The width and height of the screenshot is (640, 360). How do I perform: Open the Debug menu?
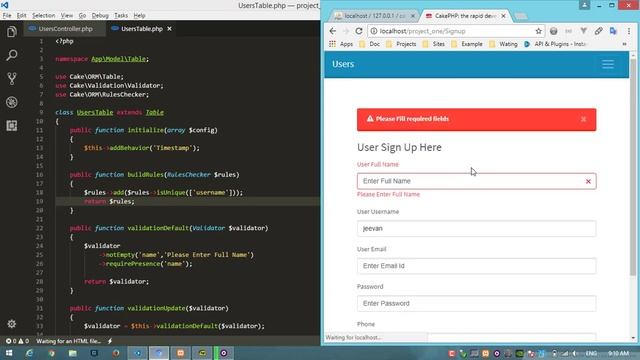pyautogui.click(x=100, y=16)
